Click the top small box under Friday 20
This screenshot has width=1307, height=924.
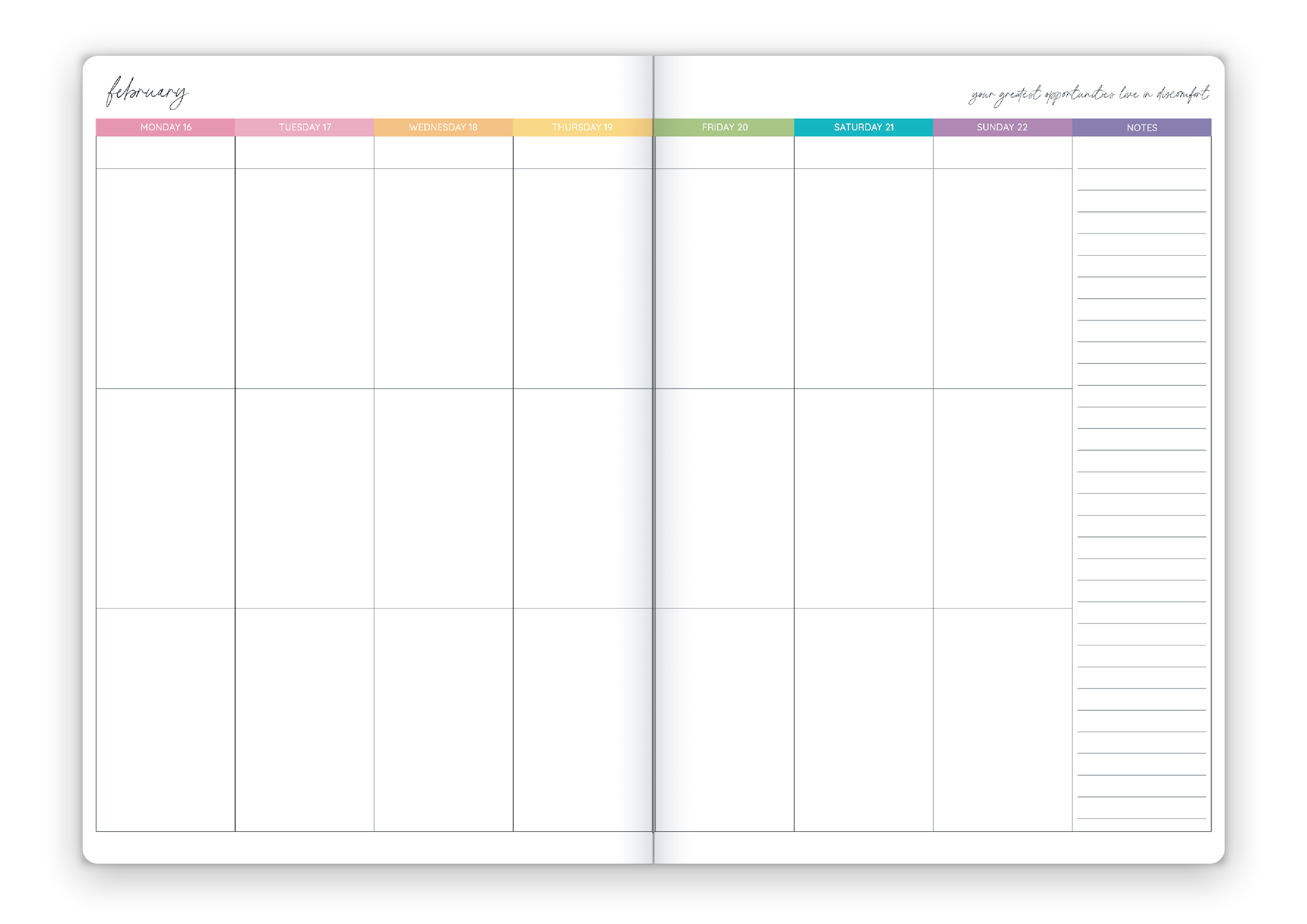[x=725, y=152]
